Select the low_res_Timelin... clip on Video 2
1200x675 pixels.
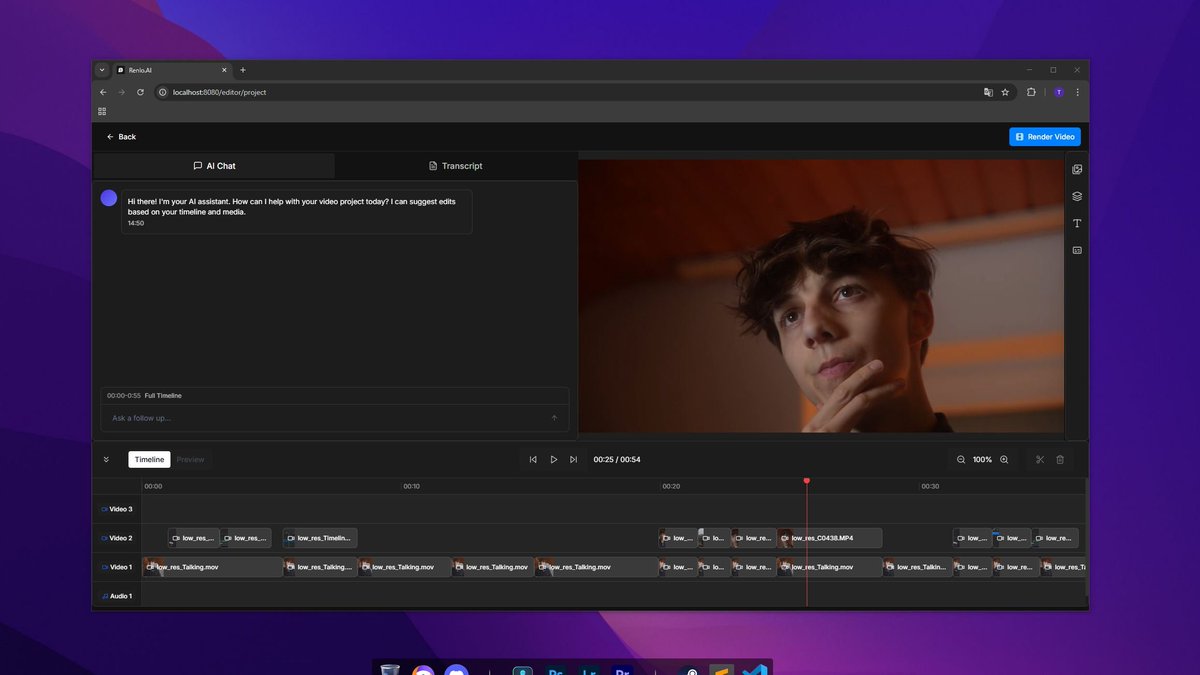319,538
